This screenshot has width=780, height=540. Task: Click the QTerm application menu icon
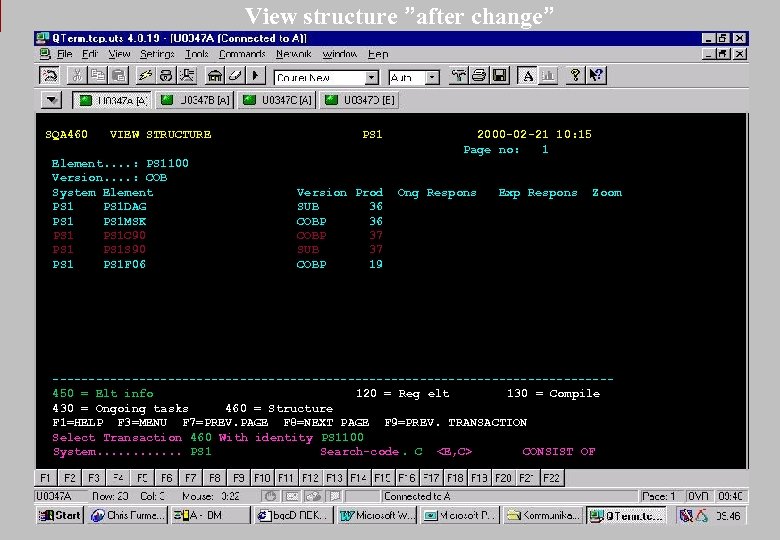coord(45,54)
